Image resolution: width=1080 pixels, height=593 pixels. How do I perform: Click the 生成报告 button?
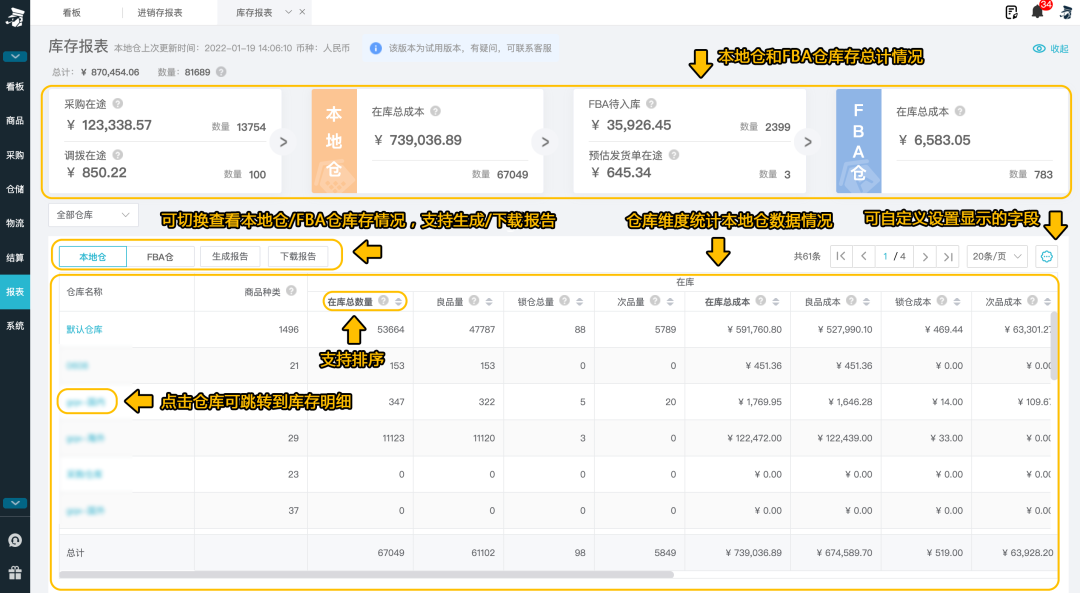coord(230,256)
